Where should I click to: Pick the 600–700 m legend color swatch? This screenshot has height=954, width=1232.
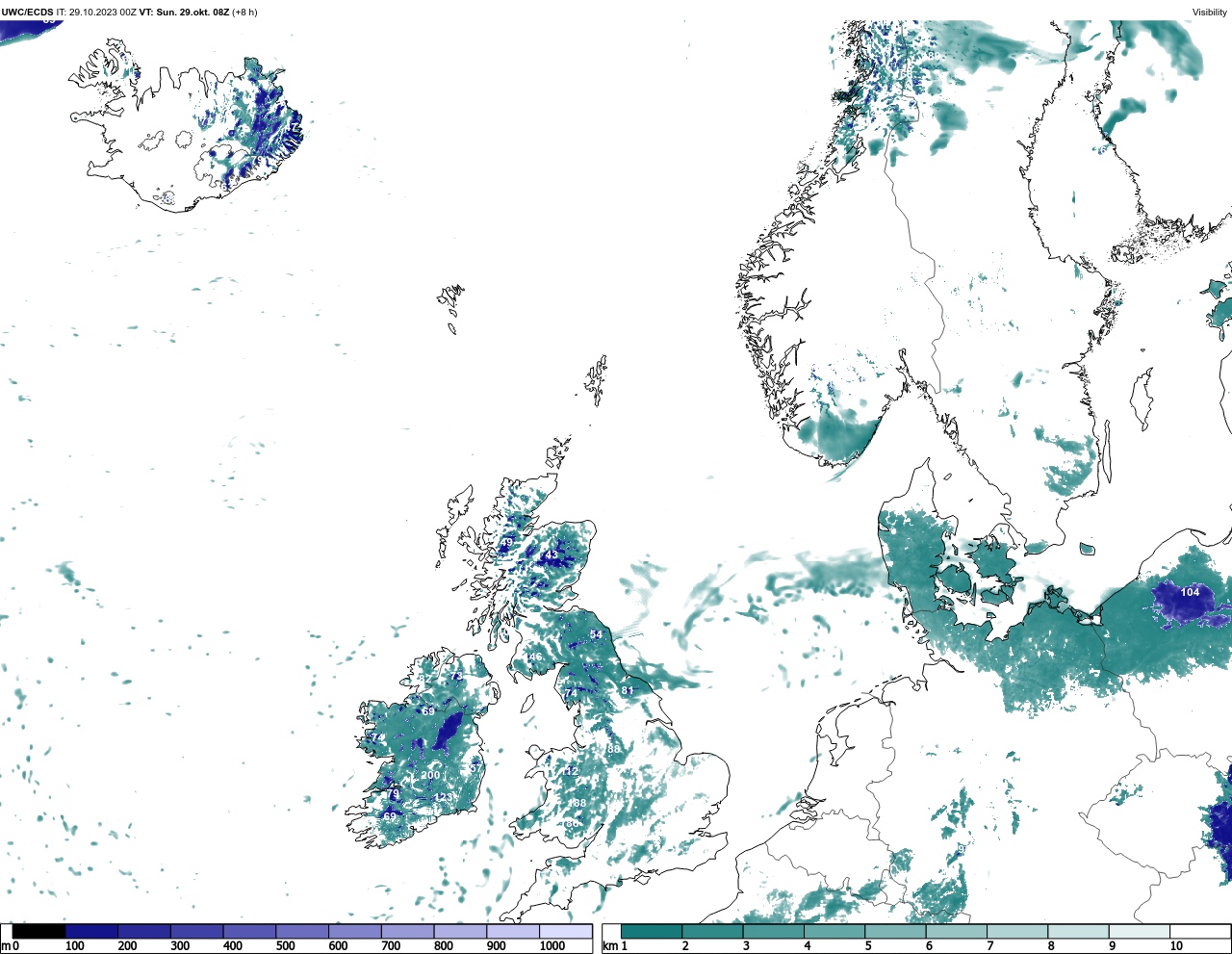click(354, 932)
